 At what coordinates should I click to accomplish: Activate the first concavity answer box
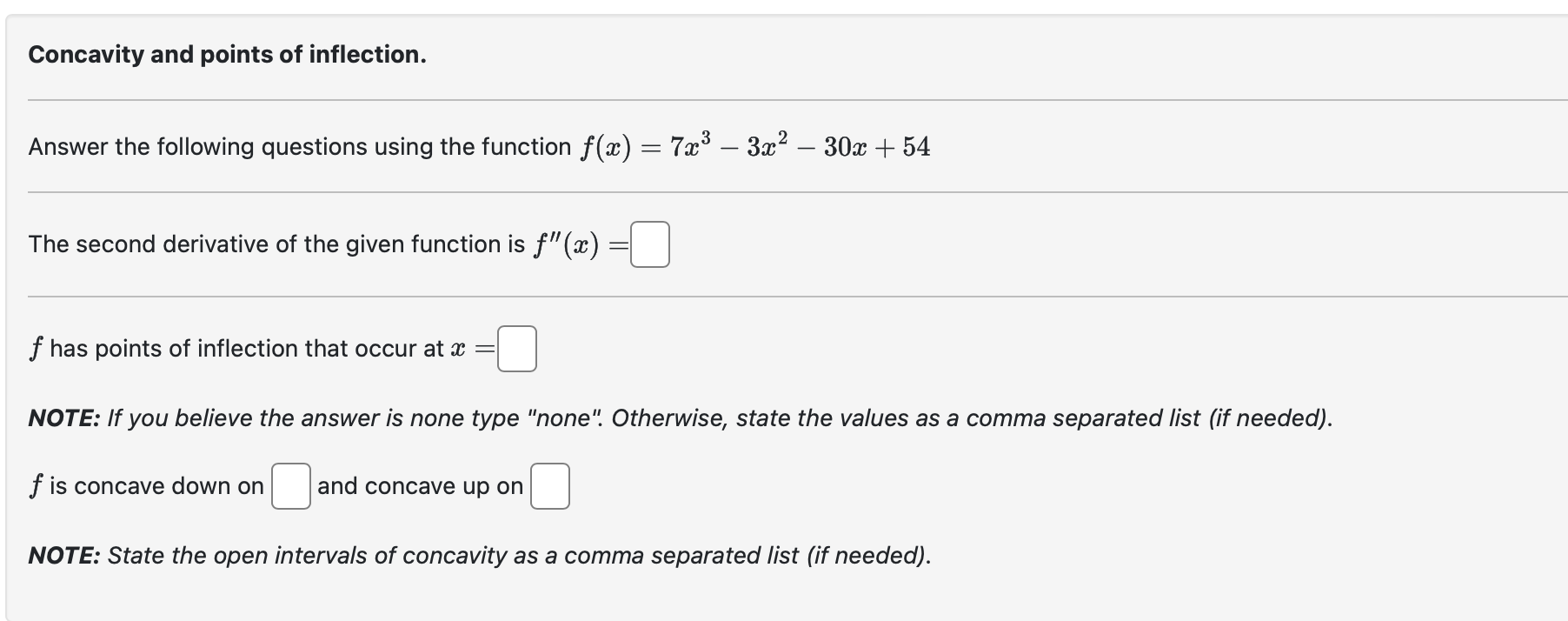tap(290, 484)
